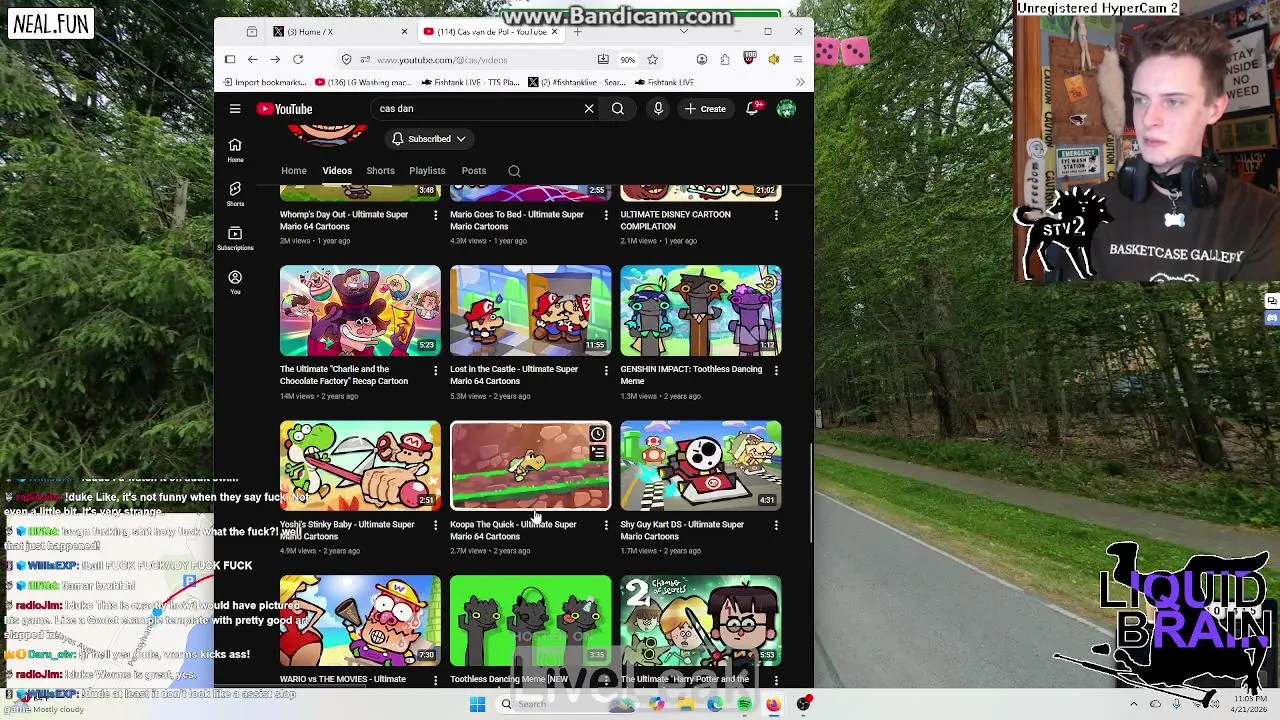Image resolution: width=1280 pixels, height=720 pixels.
Task: Open 'Import bookmarks...' in bookmarks bar
Action: click(265, 83)
